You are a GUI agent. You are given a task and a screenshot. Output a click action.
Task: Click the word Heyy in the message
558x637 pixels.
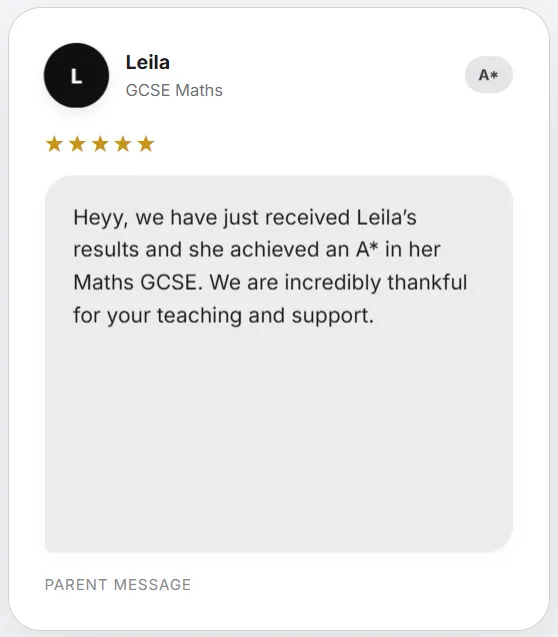pos(98,218)
